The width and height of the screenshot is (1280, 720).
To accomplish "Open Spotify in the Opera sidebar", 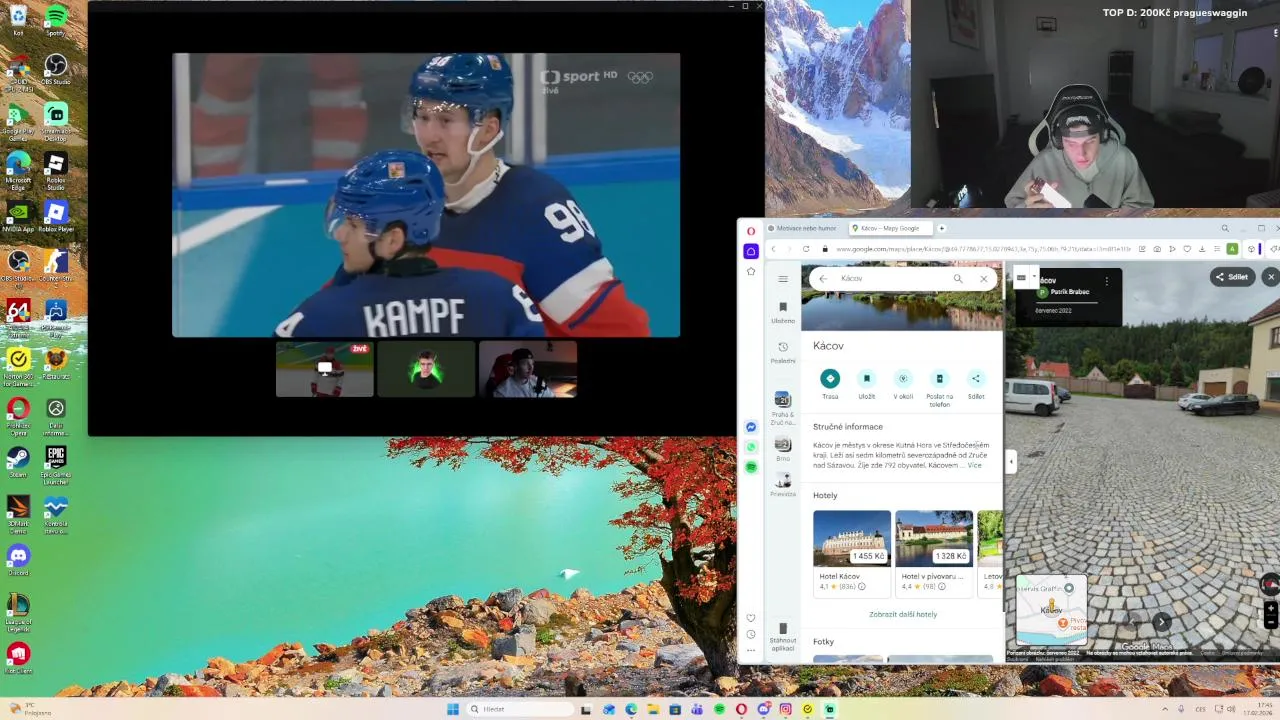I will click(x=751, y=467).
